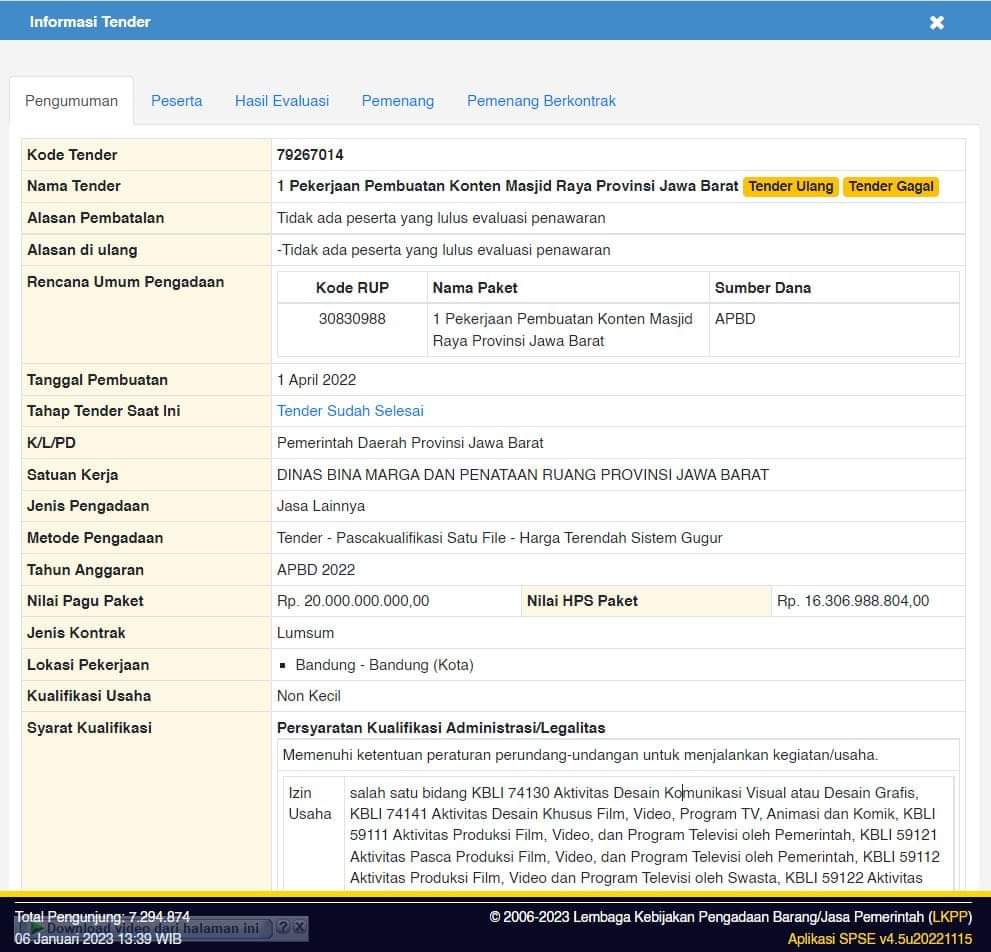Click the question mark help icon
The height and width of the screenshot is (952, 991).
tap(283, 927)
